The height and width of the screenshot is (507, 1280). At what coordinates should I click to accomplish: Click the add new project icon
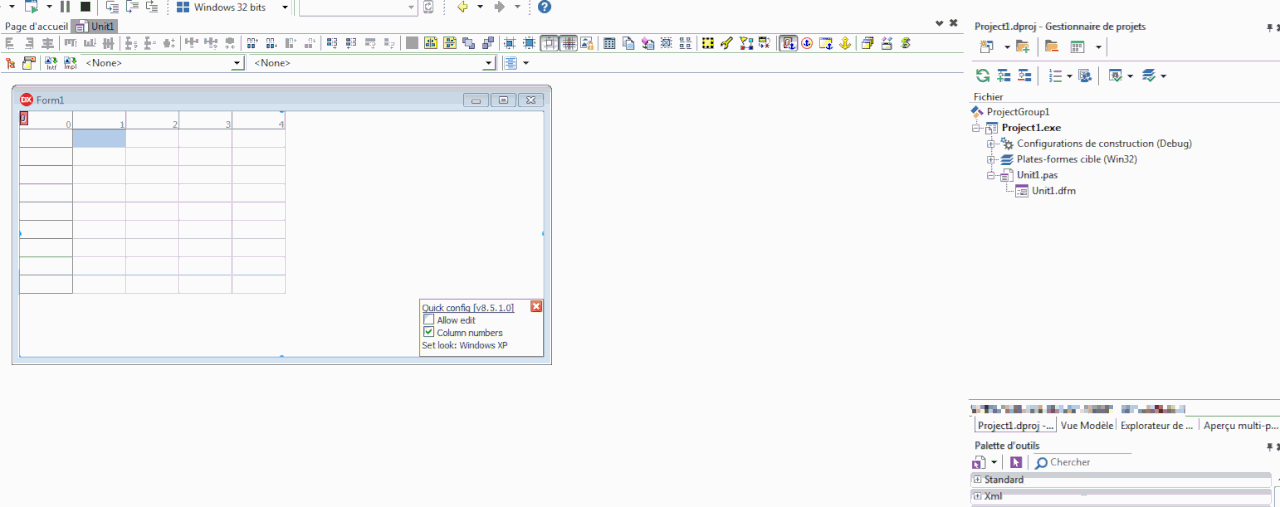[1022, 47]
